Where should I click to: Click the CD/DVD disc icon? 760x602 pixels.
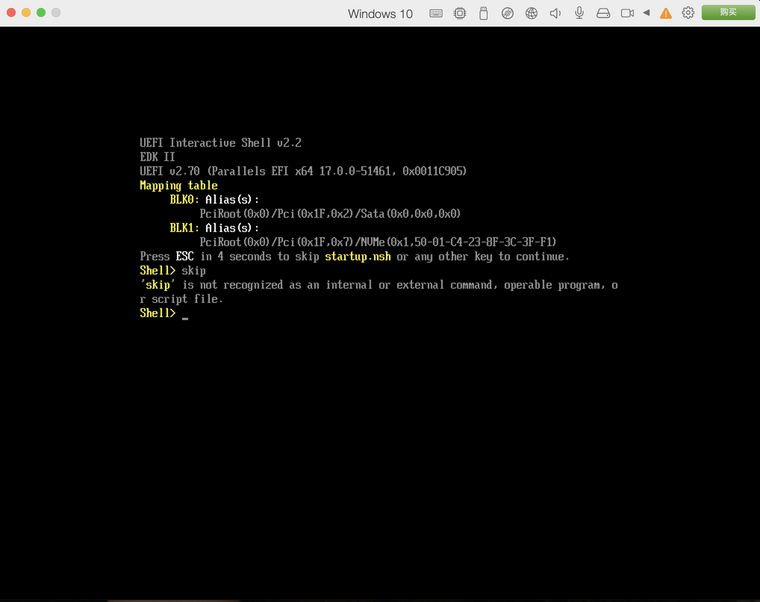coord(507,13)
